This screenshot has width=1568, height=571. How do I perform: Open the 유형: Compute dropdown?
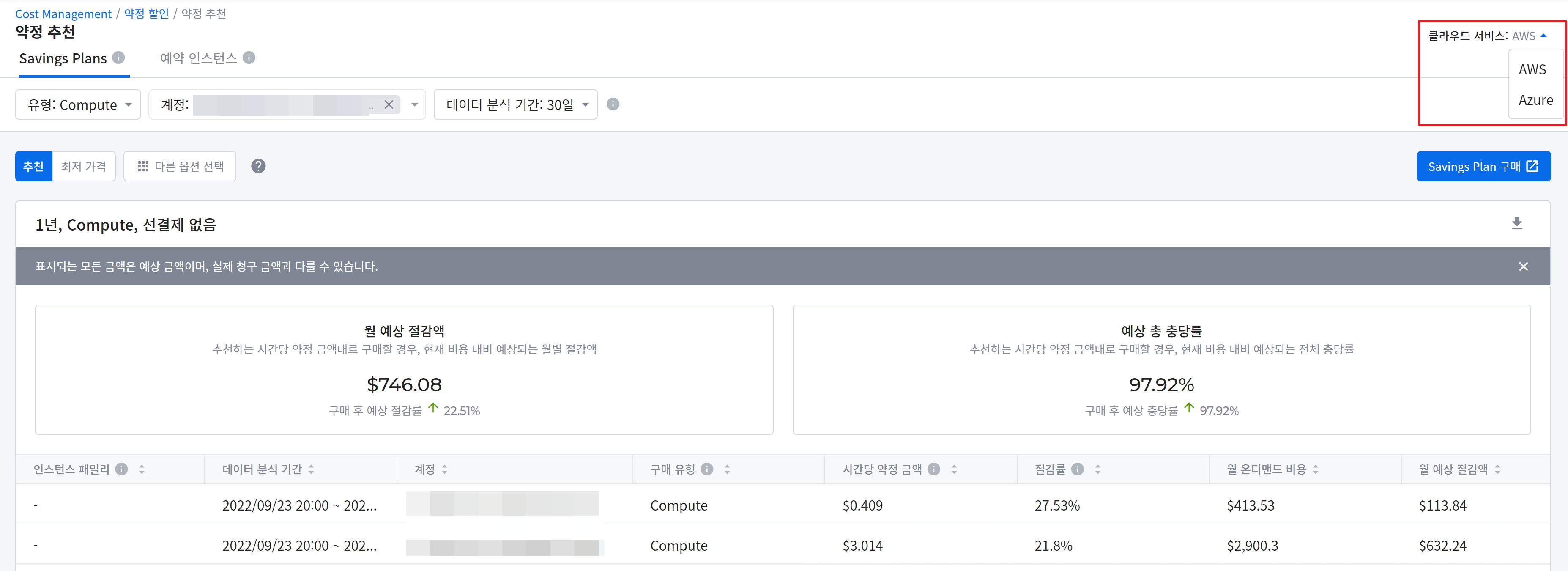pos(78,105)
